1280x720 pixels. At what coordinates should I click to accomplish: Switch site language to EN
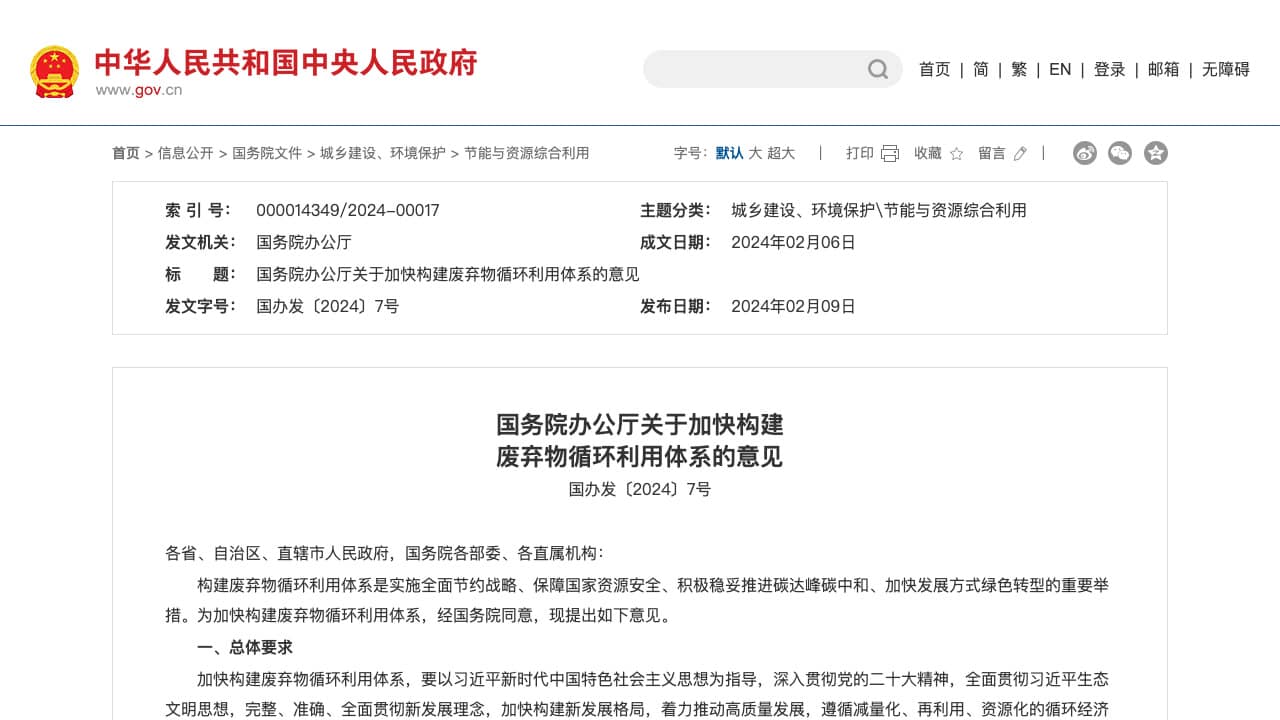pyautogui.click(x=1060, y=69)
